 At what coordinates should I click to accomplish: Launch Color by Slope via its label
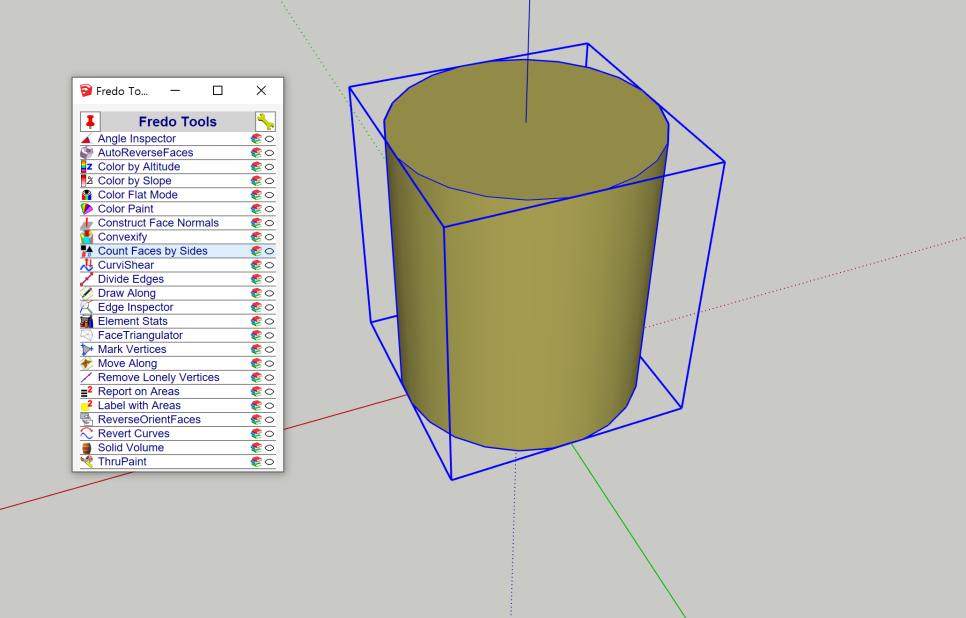coord(134,181)
